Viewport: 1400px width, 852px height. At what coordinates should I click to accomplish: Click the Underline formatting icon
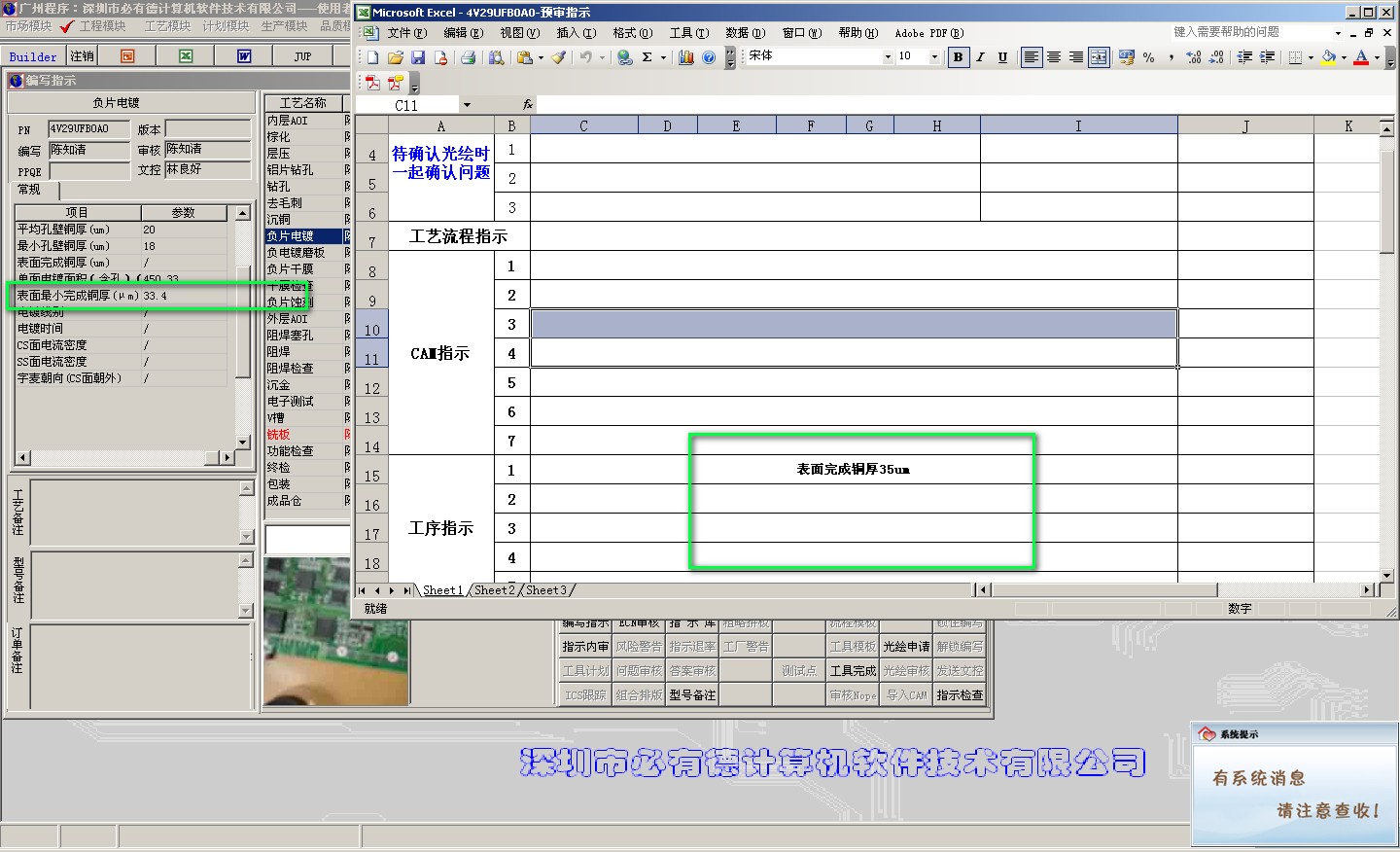[x=1002, y=57]
